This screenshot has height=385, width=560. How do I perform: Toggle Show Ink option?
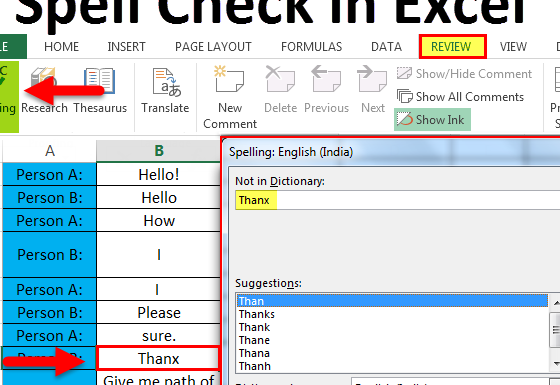[432, 120]
